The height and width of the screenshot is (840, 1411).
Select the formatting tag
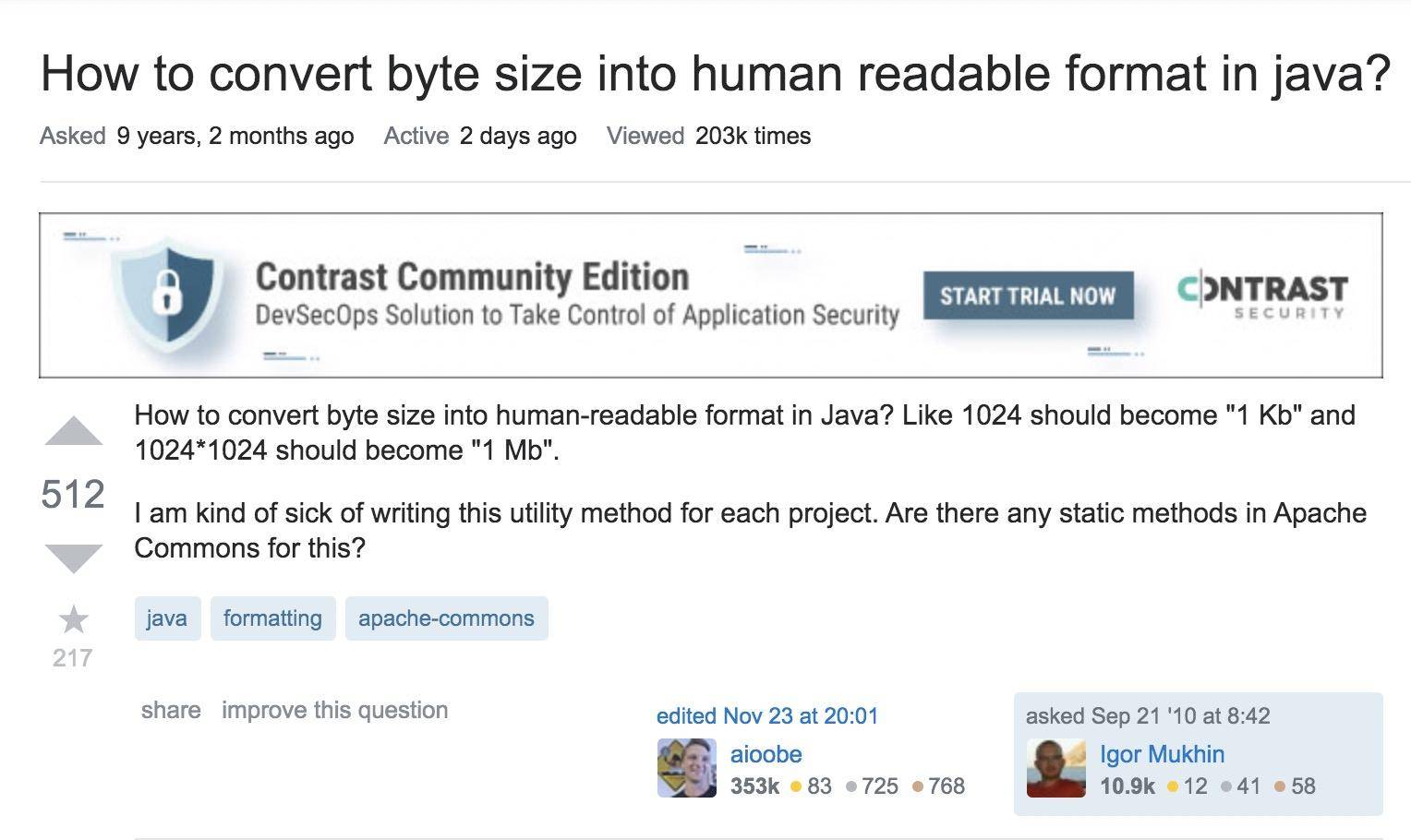pyautogui.click(x=272, y=618)
